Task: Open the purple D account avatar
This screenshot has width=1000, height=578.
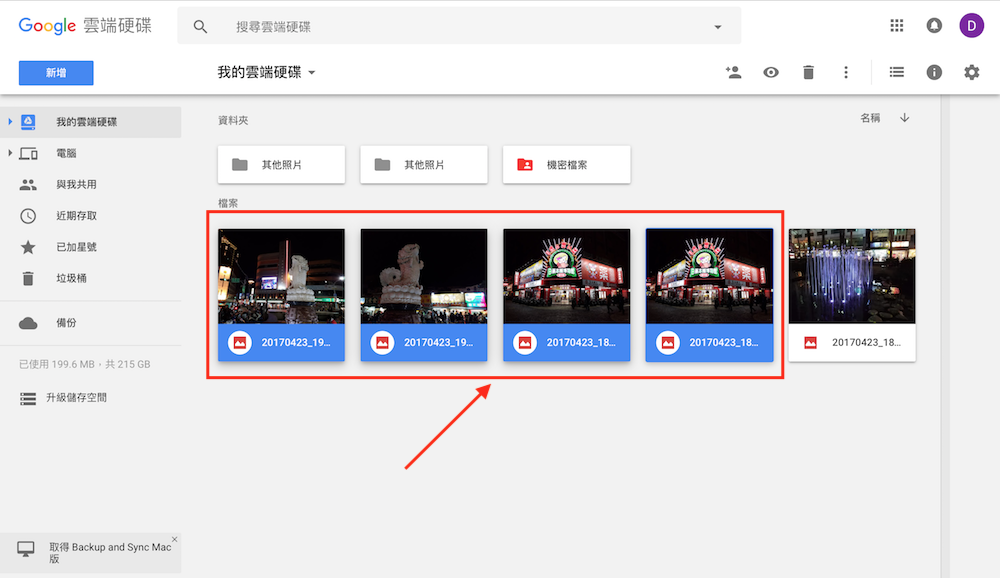Action: pos(971,26)
